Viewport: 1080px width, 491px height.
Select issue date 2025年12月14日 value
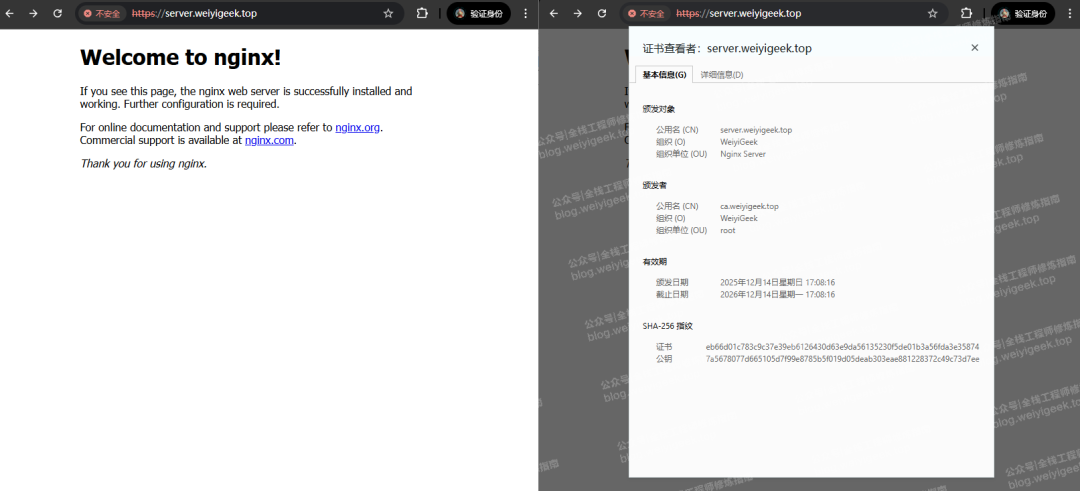point(778,282)
